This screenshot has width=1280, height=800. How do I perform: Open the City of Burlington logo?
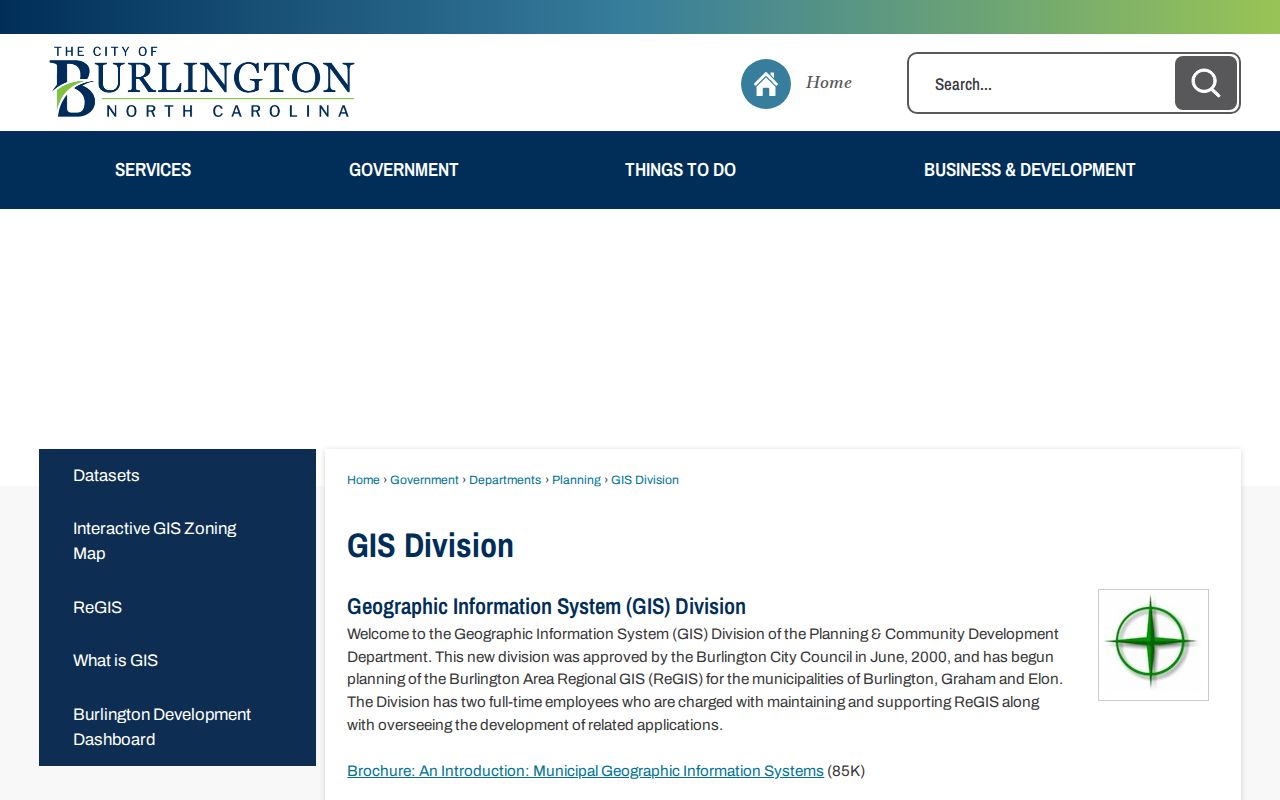click(x=202, y=82)
